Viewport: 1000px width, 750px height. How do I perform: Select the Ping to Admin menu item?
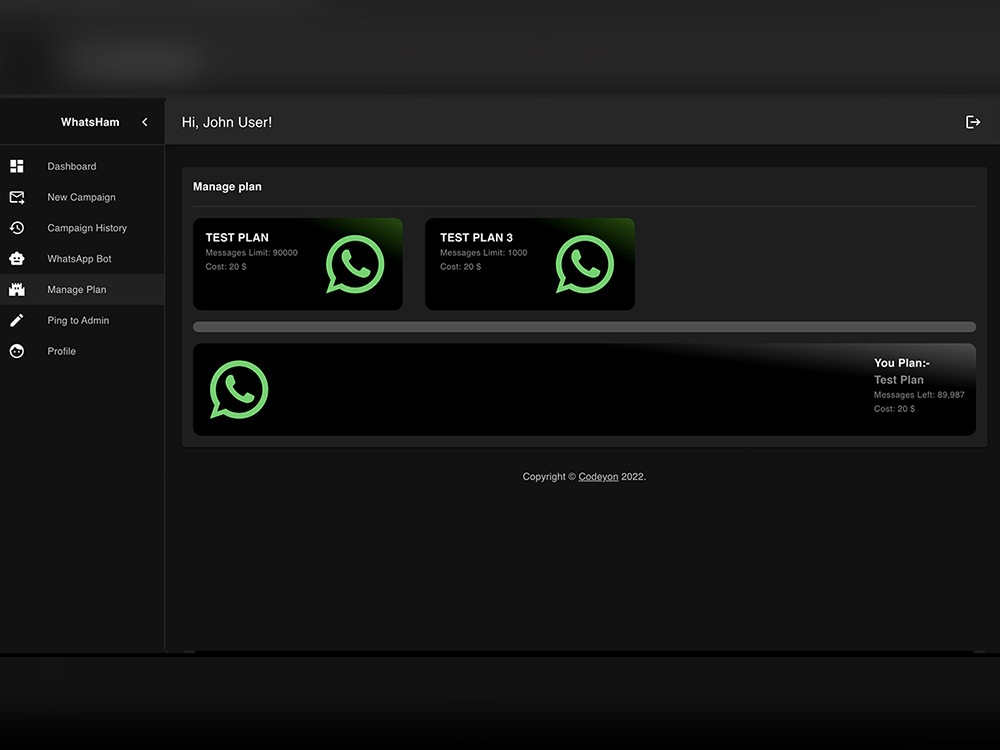tap(76, 320)
